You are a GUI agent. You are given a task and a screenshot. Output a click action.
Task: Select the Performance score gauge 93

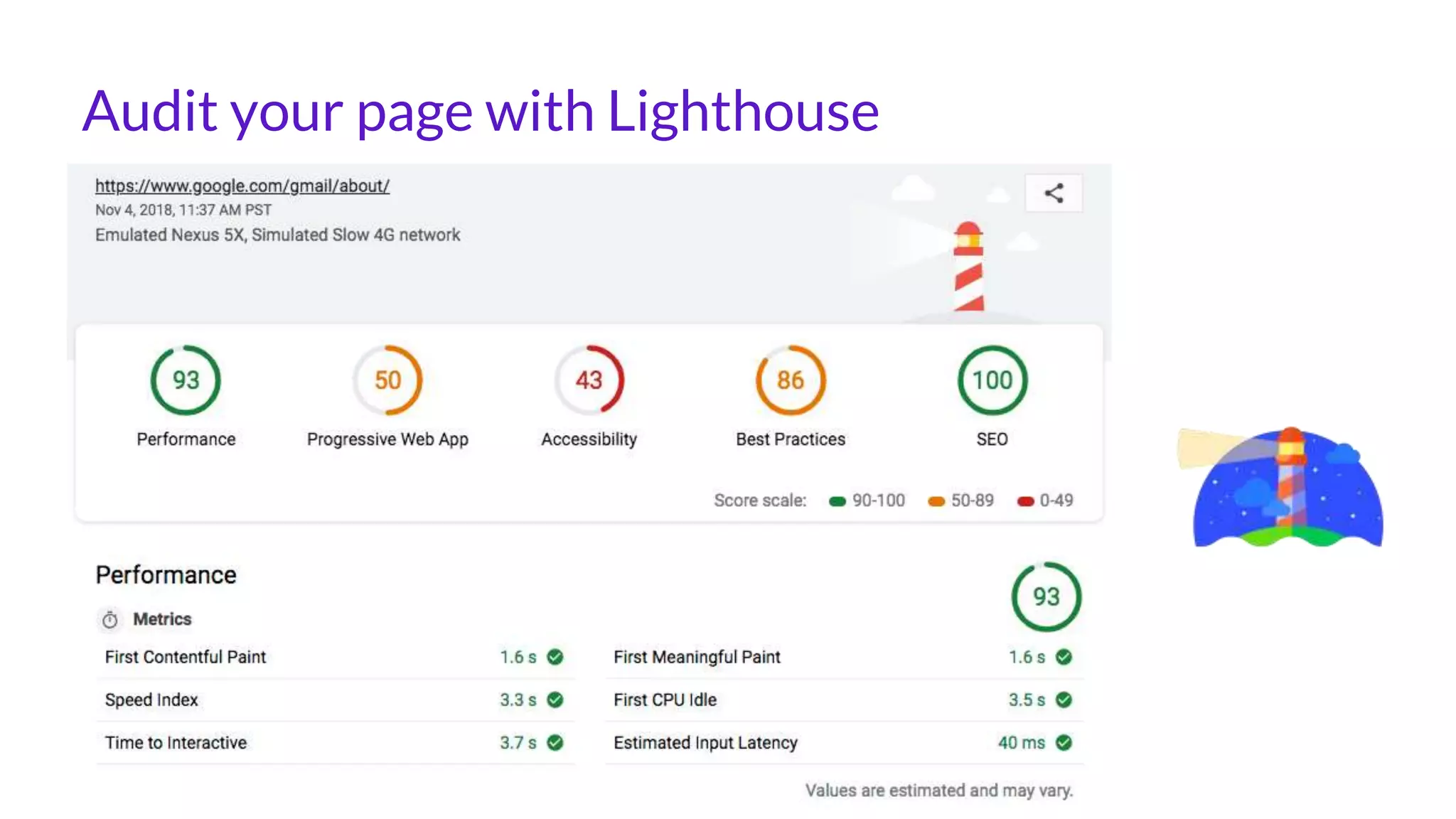tap(186, 380)
